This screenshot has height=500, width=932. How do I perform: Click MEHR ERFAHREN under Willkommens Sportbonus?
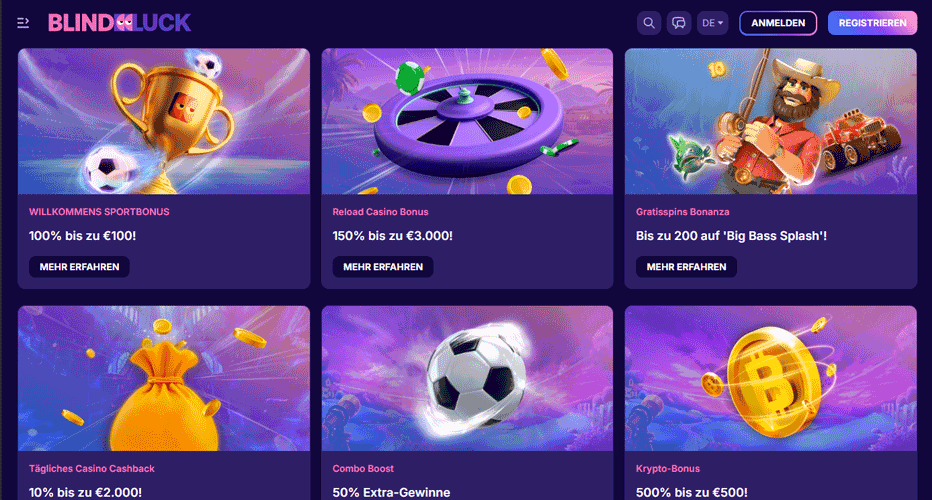point(80,267)
